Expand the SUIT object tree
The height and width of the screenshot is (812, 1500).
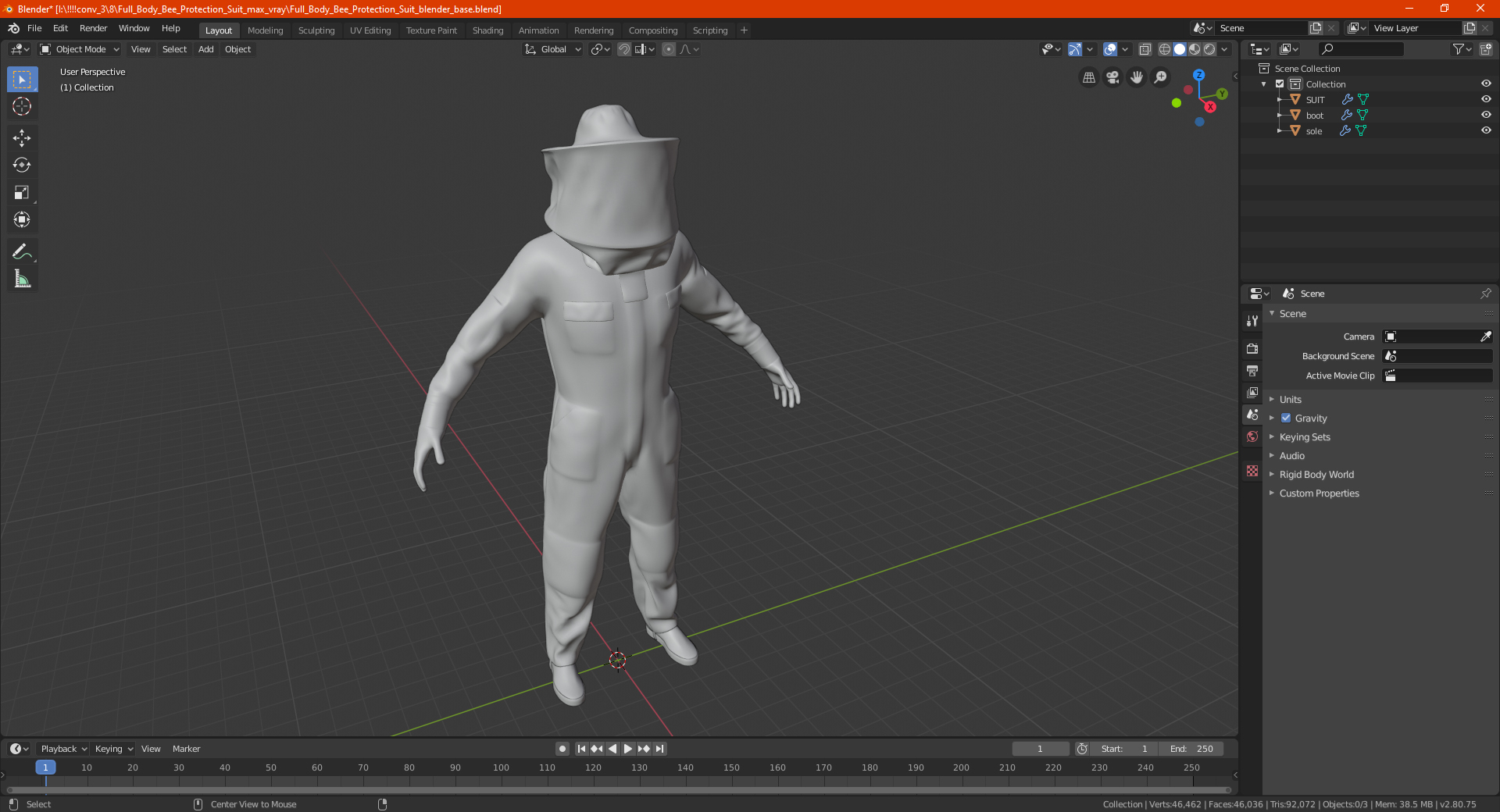1280,99
